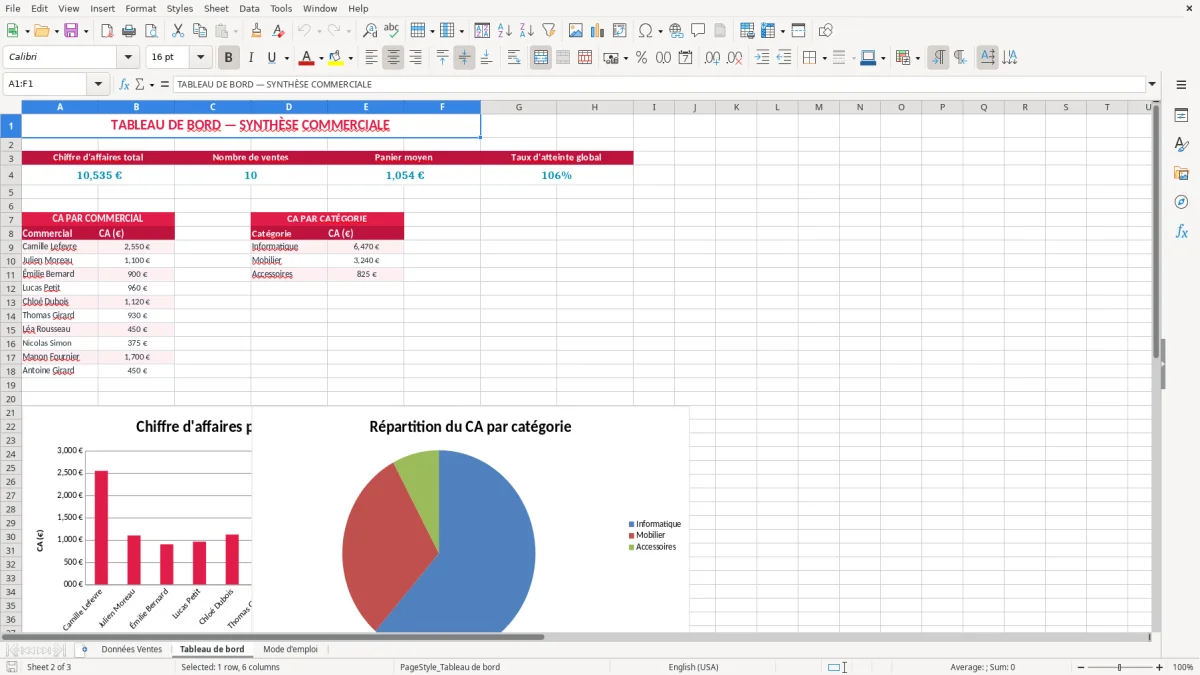Click the Copy icon
1200x675 pixels.
pos(199,30)
